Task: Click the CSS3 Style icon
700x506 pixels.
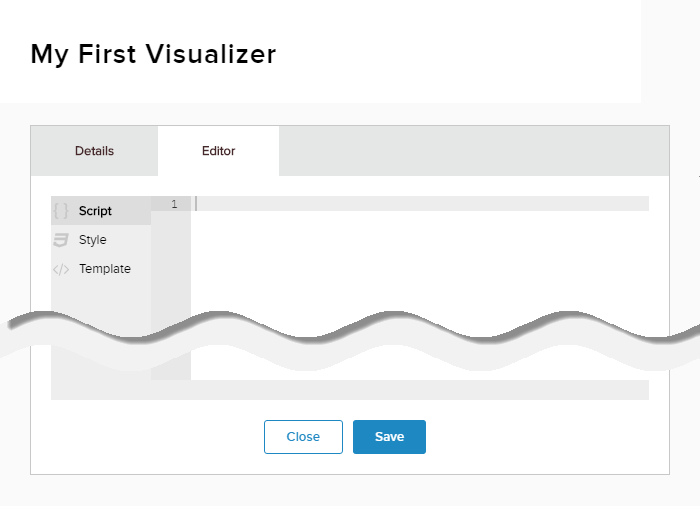Action: (x=61, y=240)
